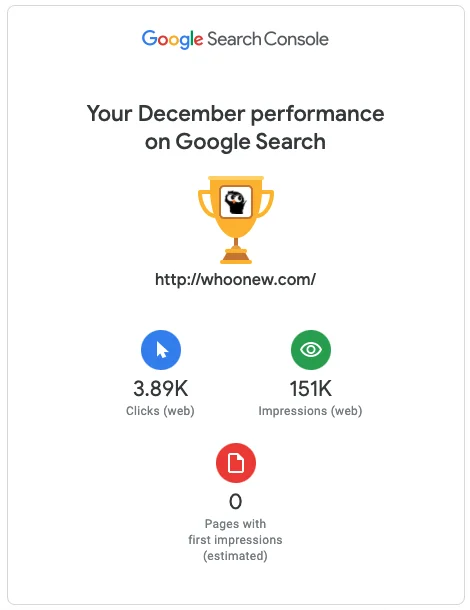Click the 0 pages count value
Image resolution: width=470 pixels, height=610 pixels.
click(235, 501)
